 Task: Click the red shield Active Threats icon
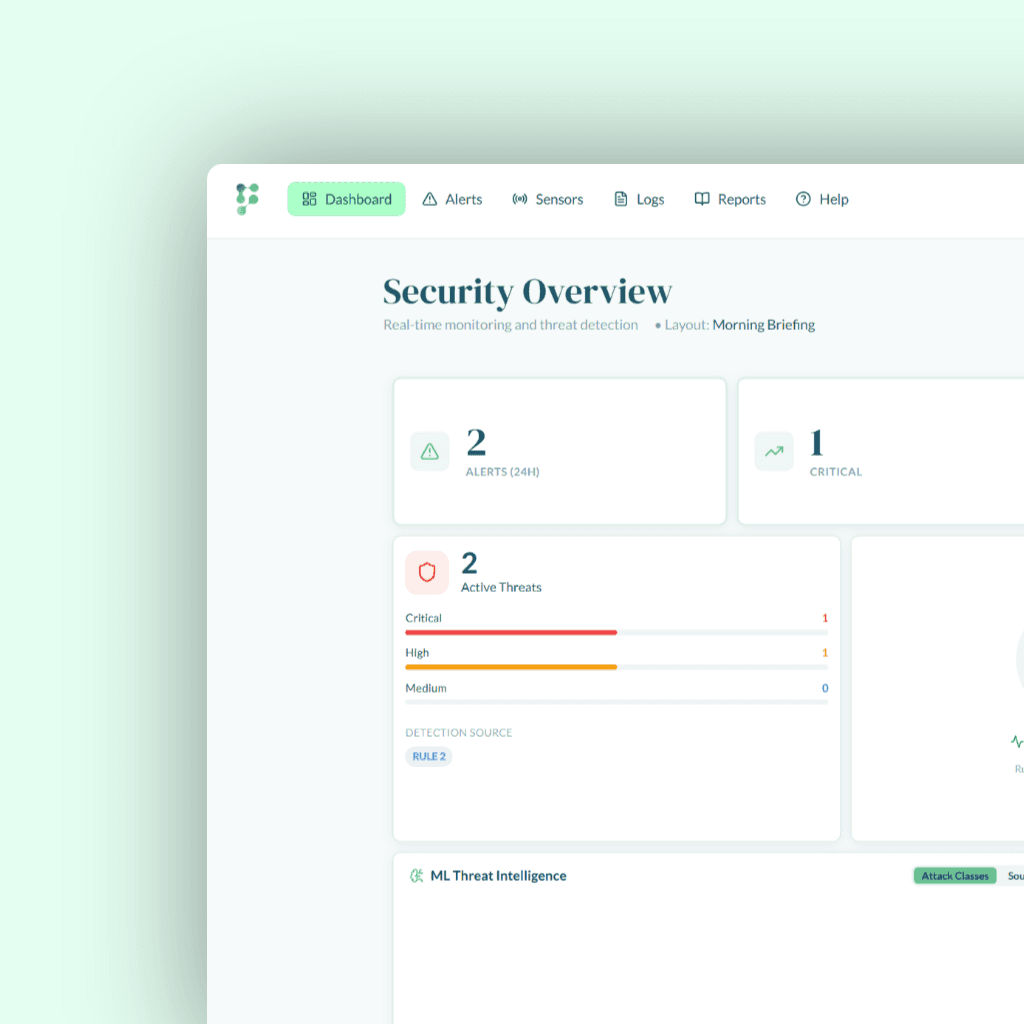tap(427, 573)
